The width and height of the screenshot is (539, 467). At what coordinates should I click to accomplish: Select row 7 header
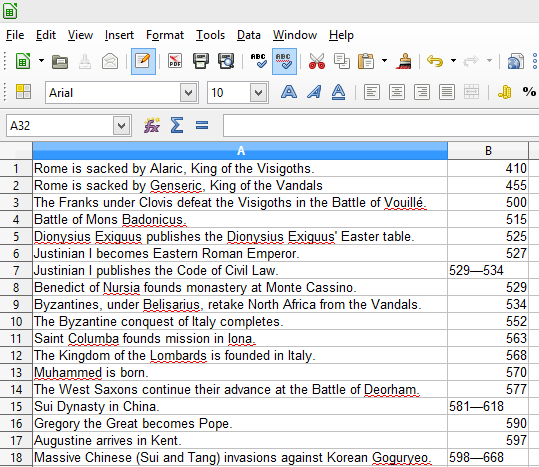pyautogui.click(x=16, y=270)
